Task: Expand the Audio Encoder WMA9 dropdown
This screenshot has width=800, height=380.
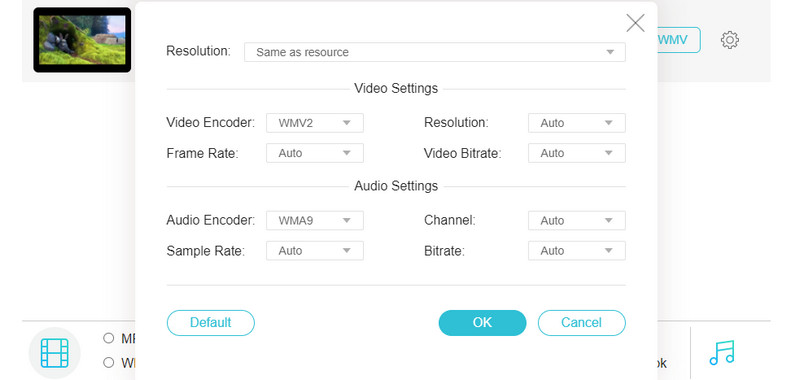Action: (x=315, y=220)
